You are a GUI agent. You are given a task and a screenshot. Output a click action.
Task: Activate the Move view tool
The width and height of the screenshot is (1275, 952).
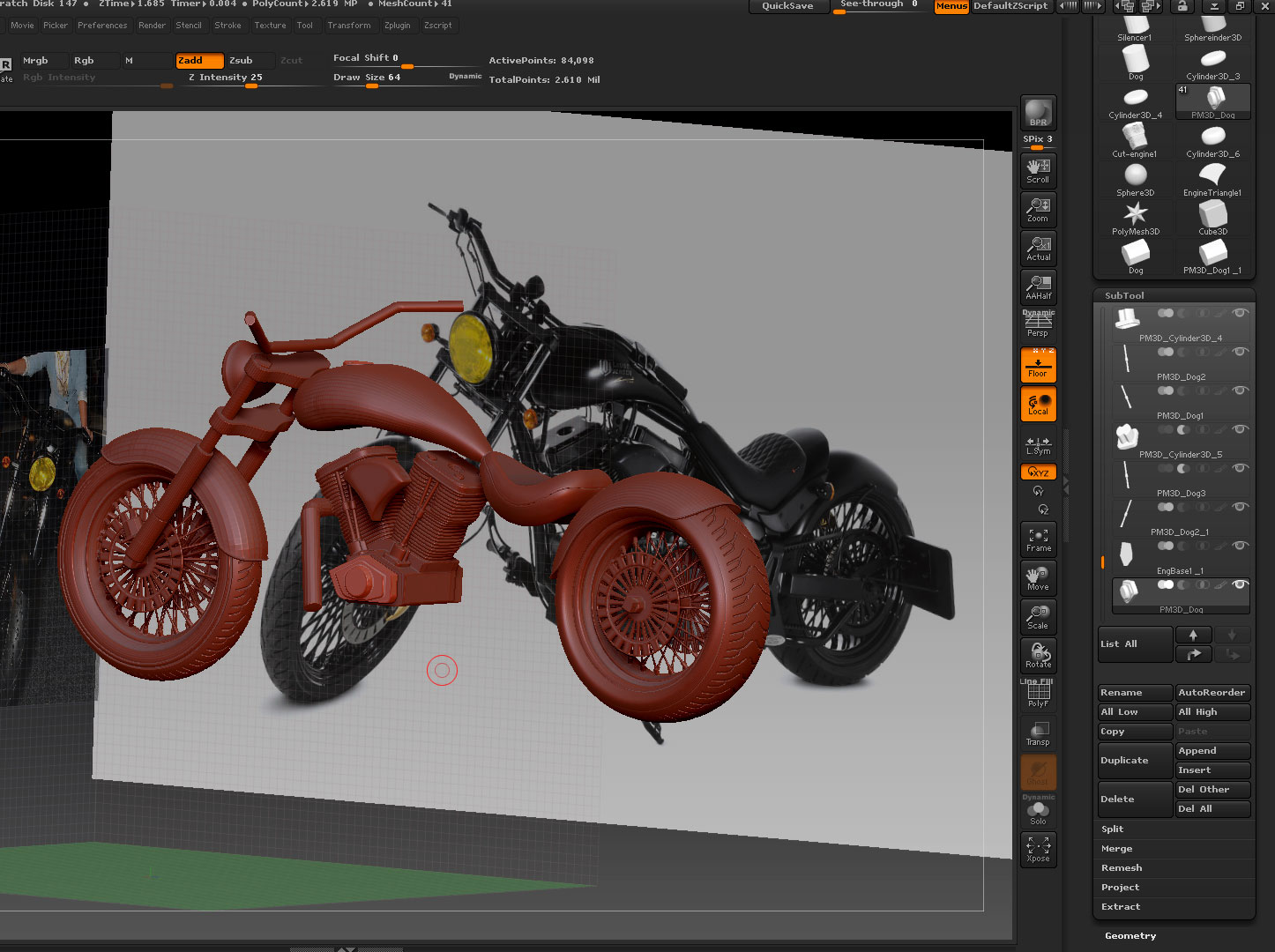point(1038,578)
